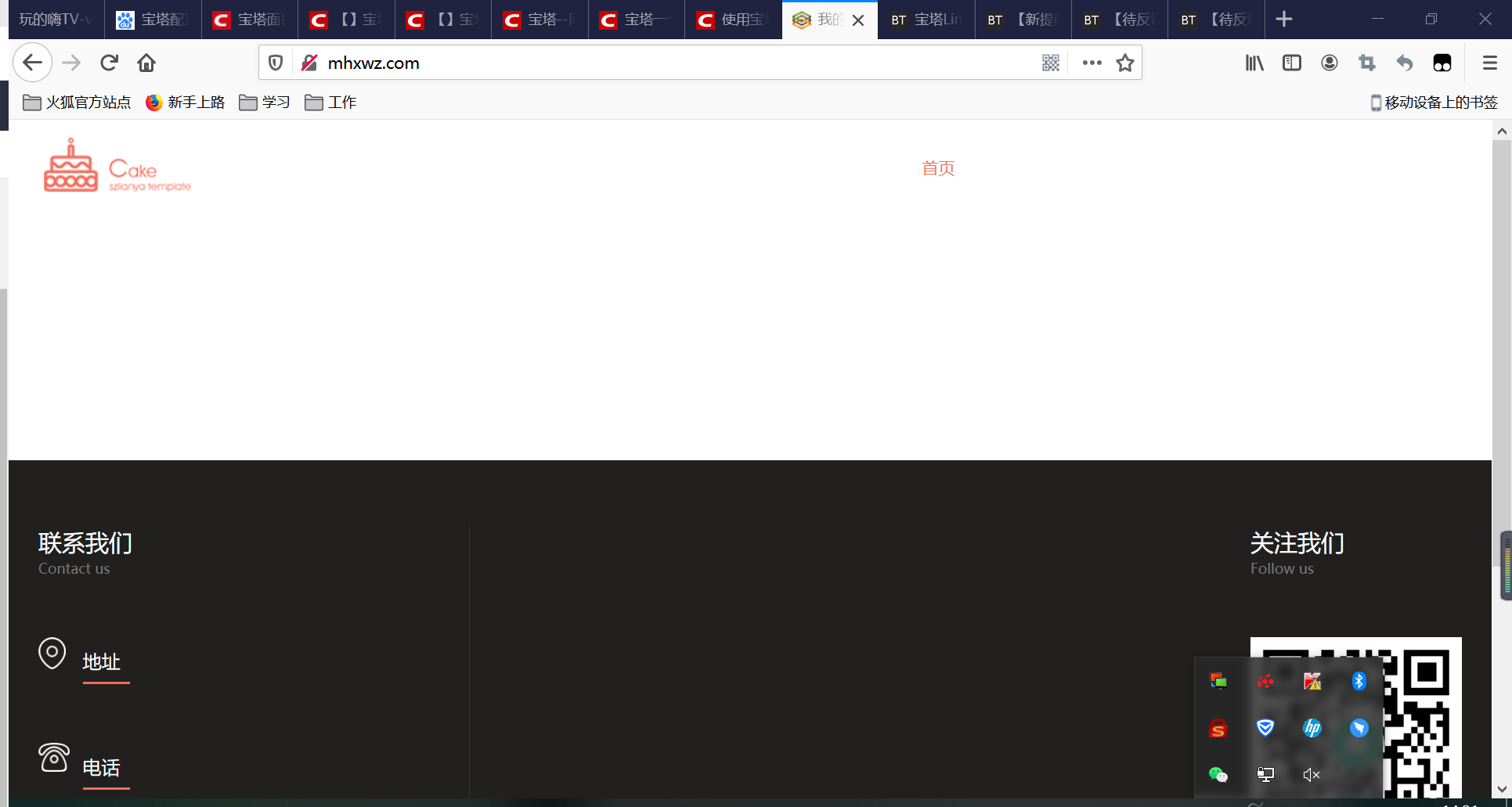Open 新手上路 bookmark
The image size is (1512, 807).
(186, 103)
